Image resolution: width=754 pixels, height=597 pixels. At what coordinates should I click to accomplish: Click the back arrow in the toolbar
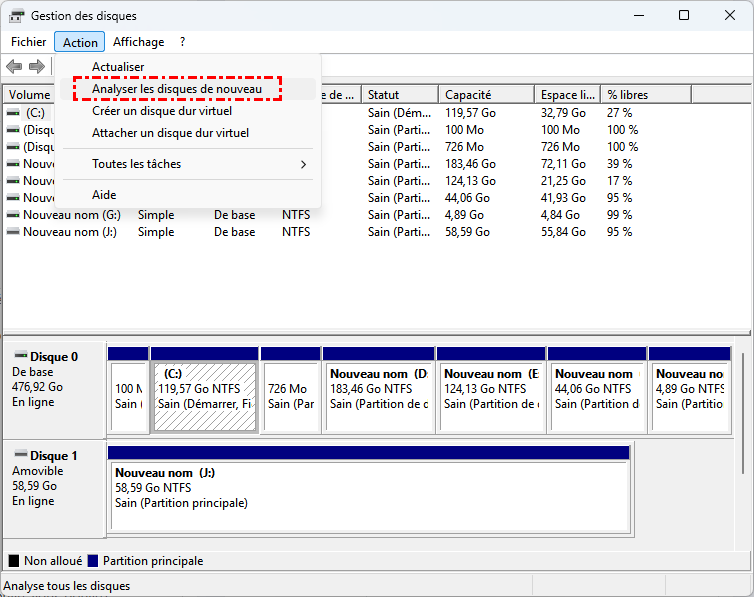(x=14, y=67)
